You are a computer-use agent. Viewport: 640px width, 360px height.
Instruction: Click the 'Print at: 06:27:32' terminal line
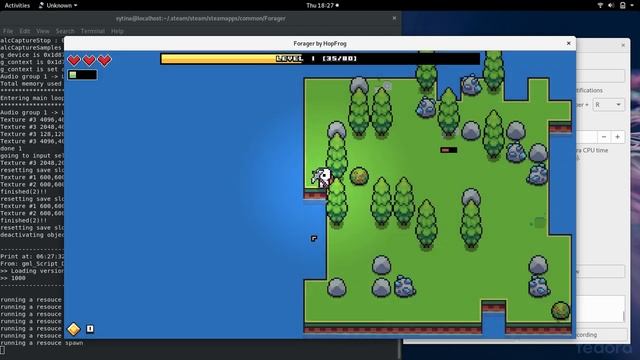32,256
